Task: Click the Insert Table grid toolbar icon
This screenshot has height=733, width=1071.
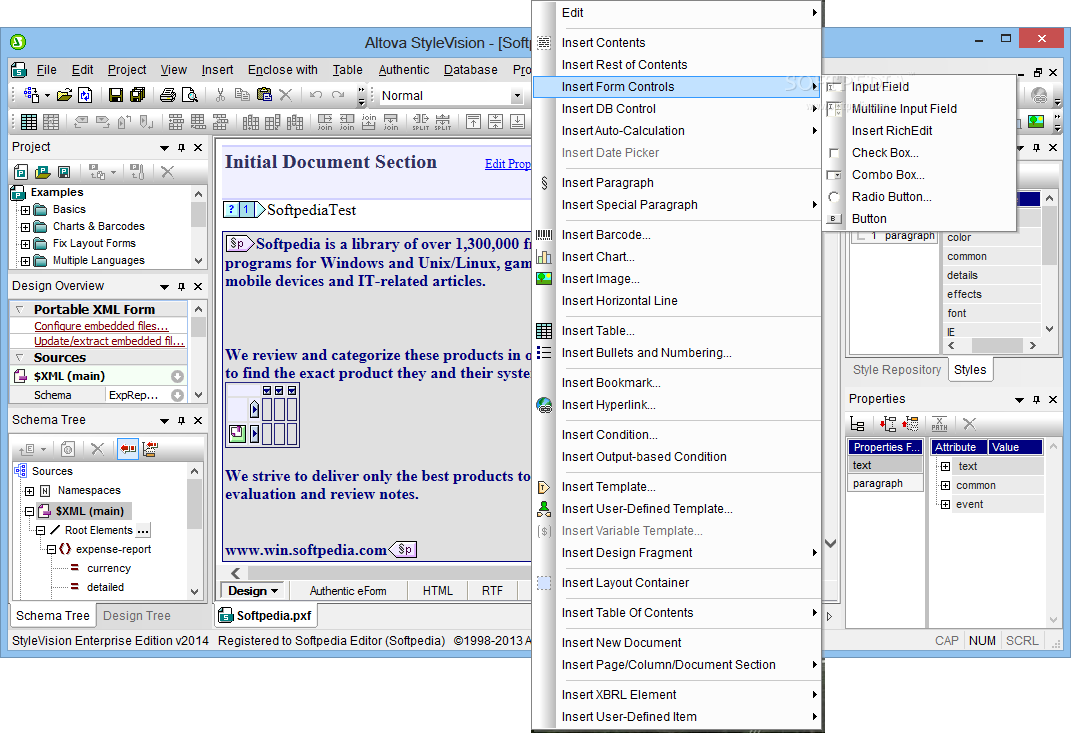Action: 29,122
